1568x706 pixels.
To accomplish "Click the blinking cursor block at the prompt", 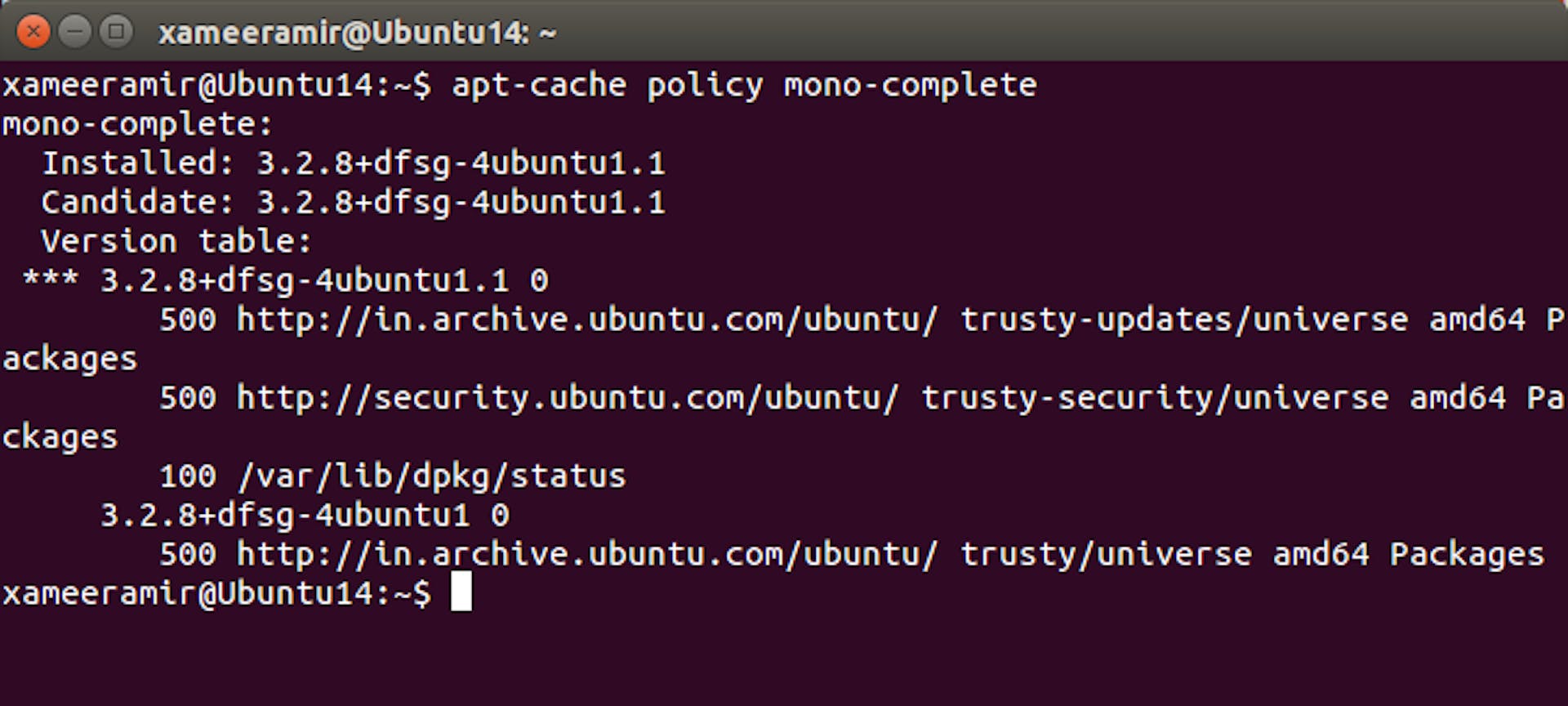I will (x=461, y=591).
